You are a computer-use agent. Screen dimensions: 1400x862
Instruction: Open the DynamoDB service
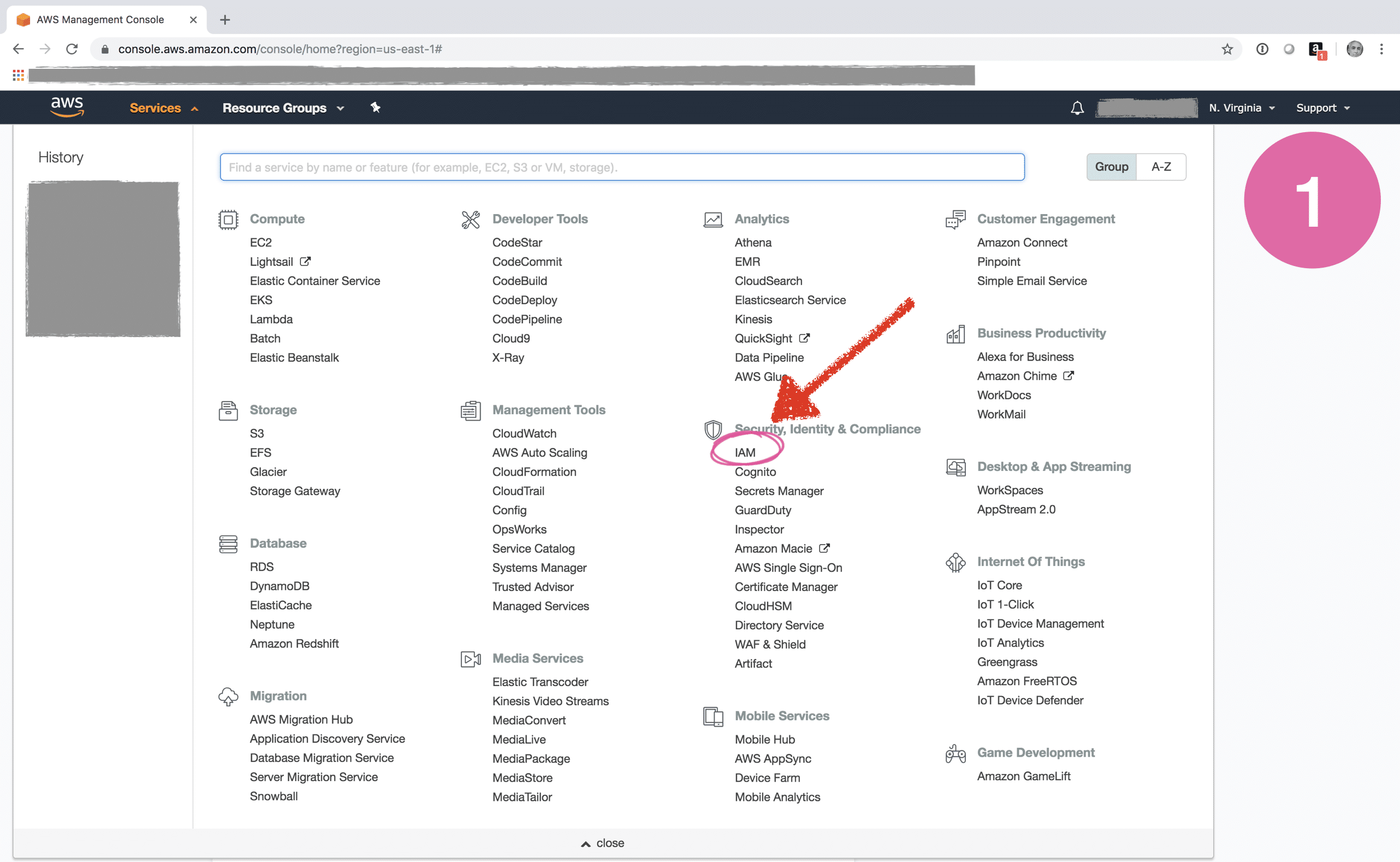[x=279, y=586]
